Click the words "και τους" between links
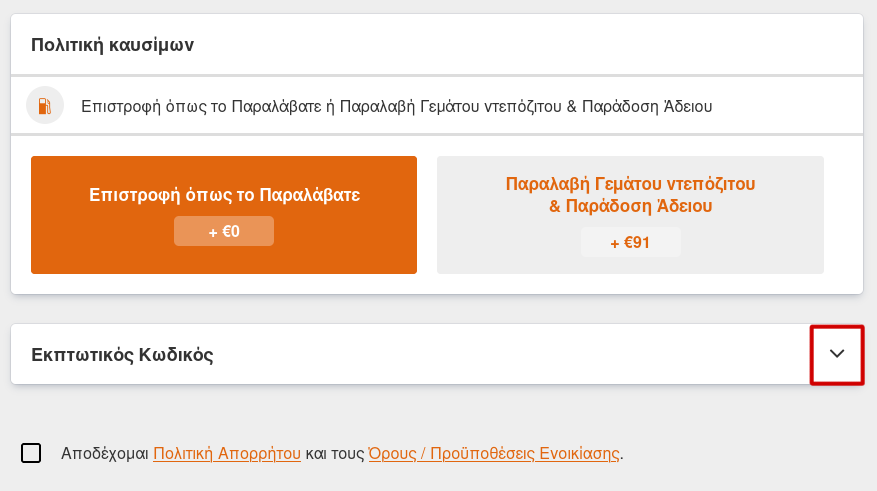 click(335, 453)
